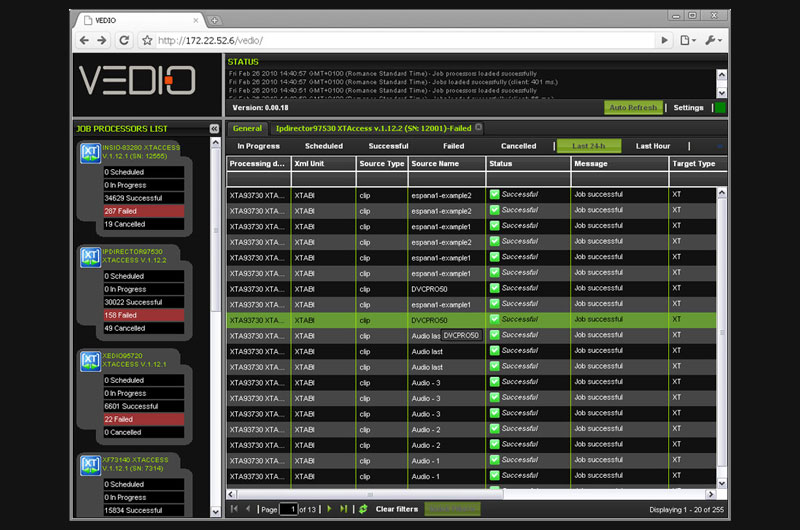Click the green status indicator square
Viewport: 800px width, 530px height.
pos(720,108)
